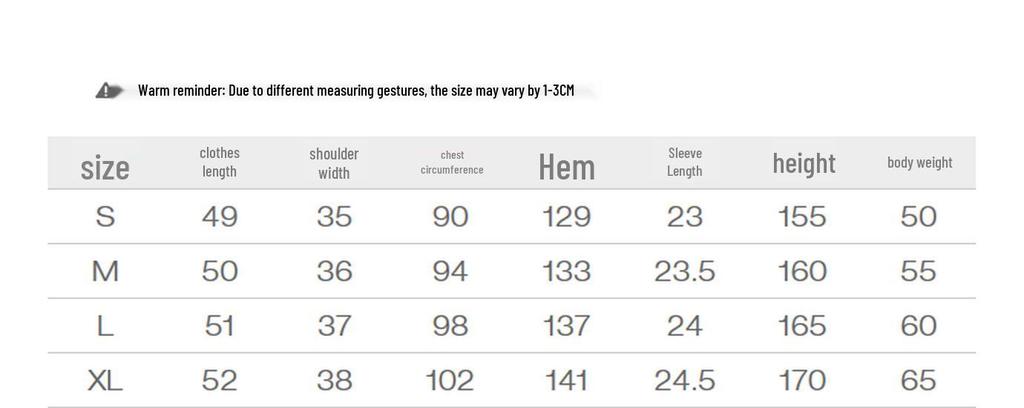Click the "clothes length" column header
1024x408 pixels.
point(219,162)
